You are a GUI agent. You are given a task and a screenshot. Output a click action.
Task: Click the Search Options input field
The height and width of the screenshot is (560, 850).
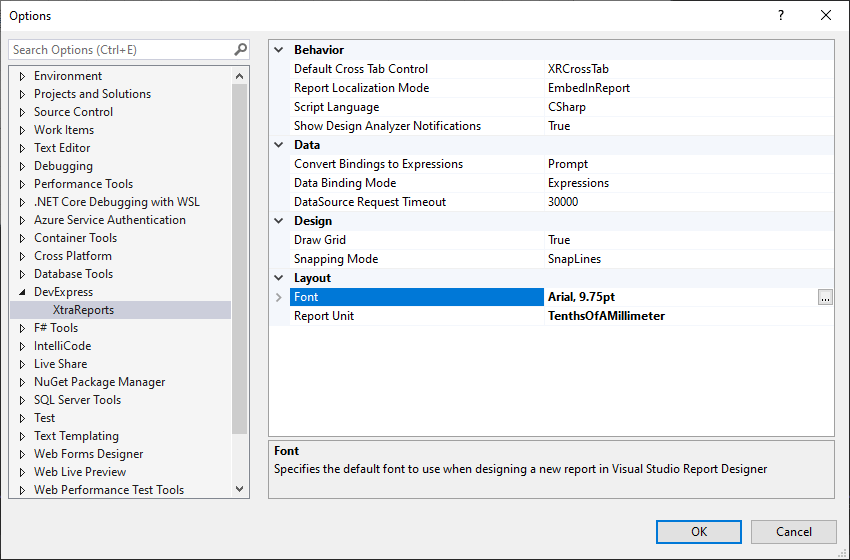pyautogui.click(x=120, y=50)
